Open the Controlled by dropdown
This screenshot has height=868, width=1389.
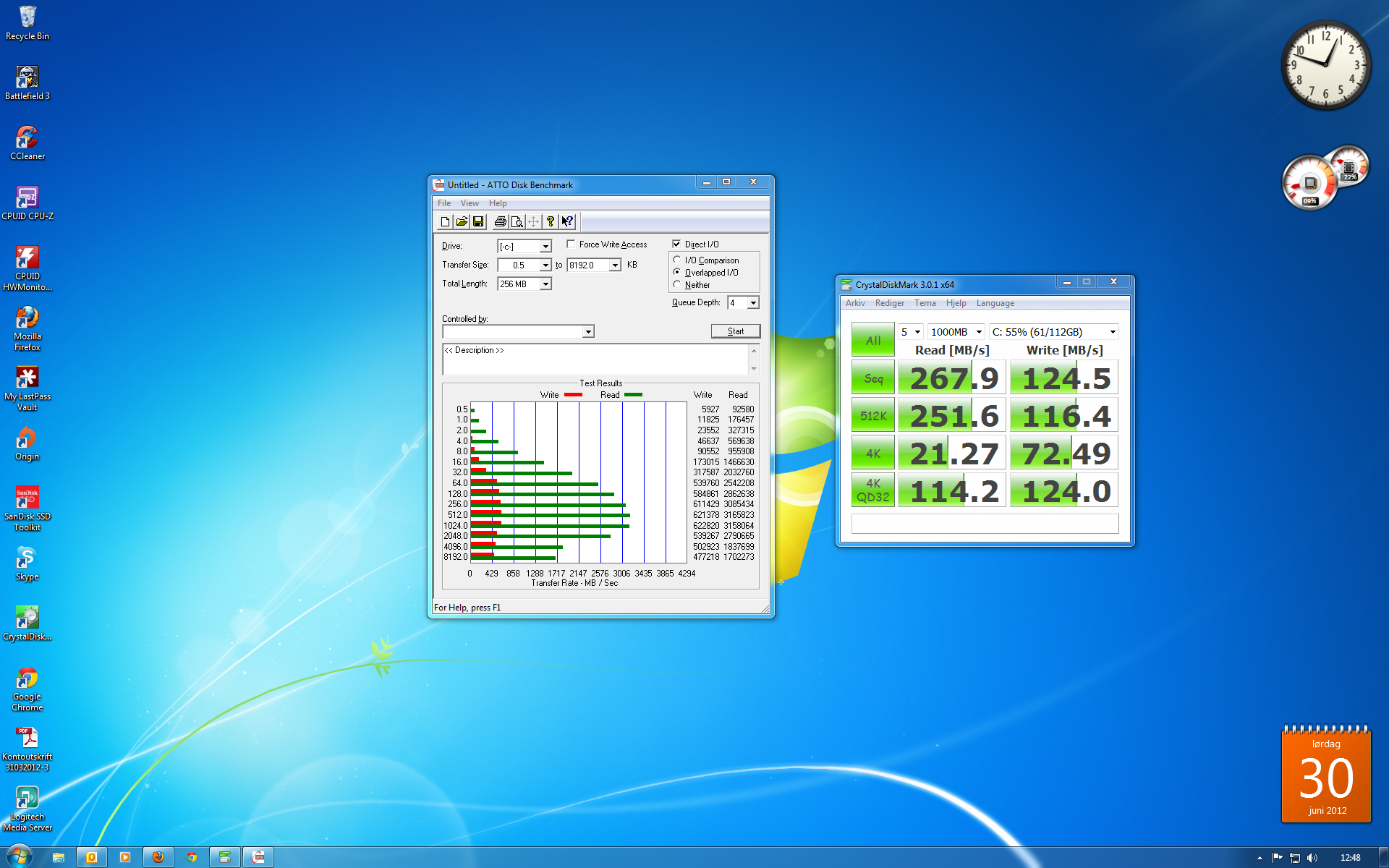pyautogui.click(x=588, y=332)
